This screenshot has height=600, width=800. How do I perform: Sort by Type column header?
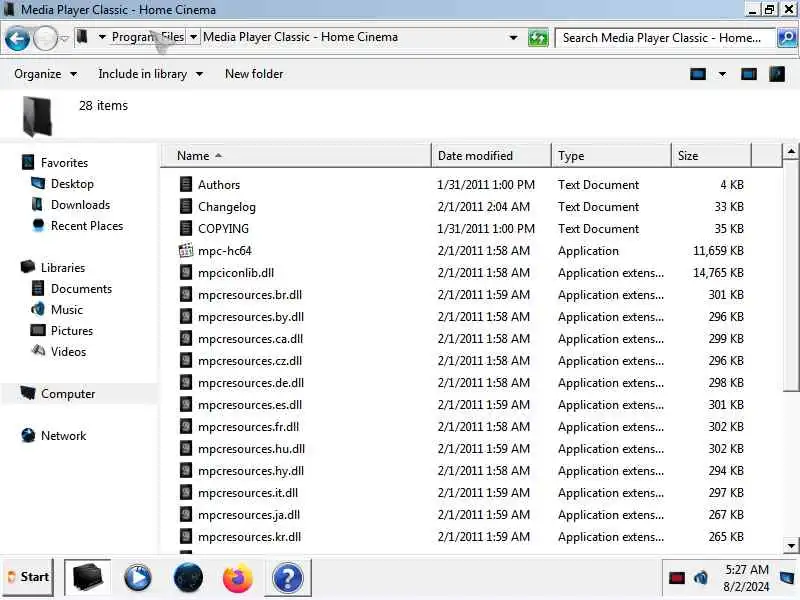(611, 156)
